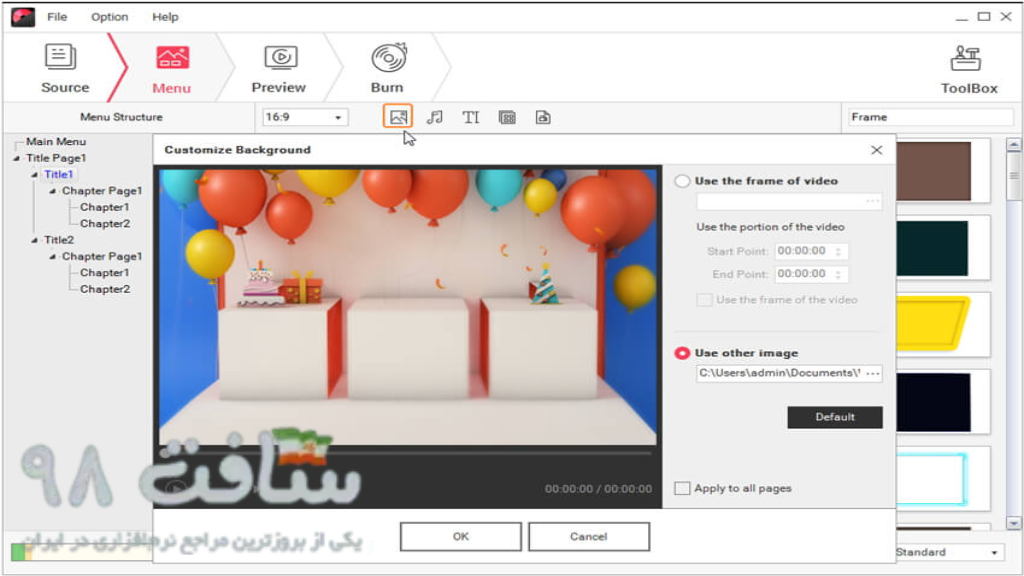Open the ToolBox
Image resolution: width=1024 pixels, height=576 pixels.
tap(968, 69)
